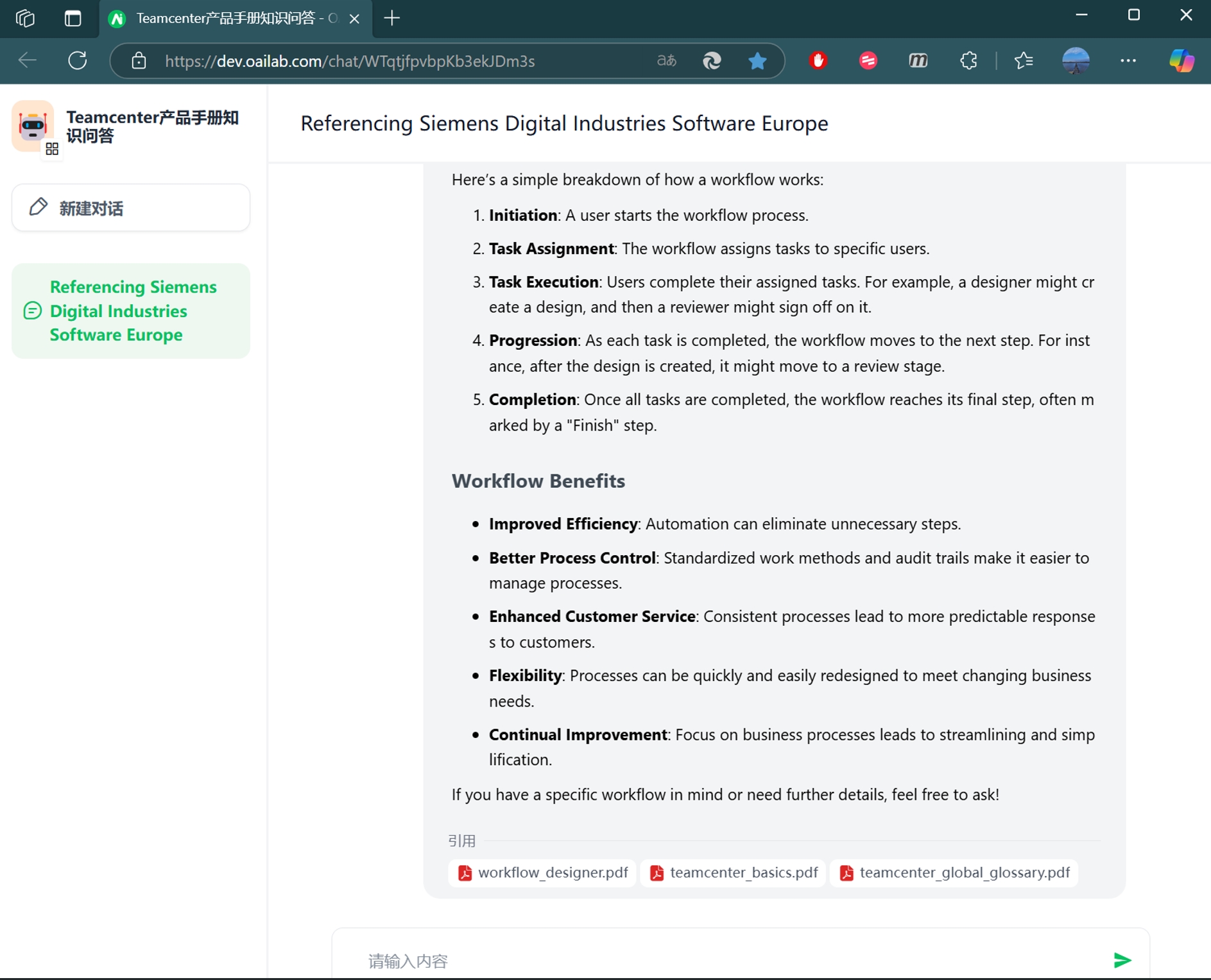View site security lock information
The image size is (1211, 980).
[x=139, y=61]
